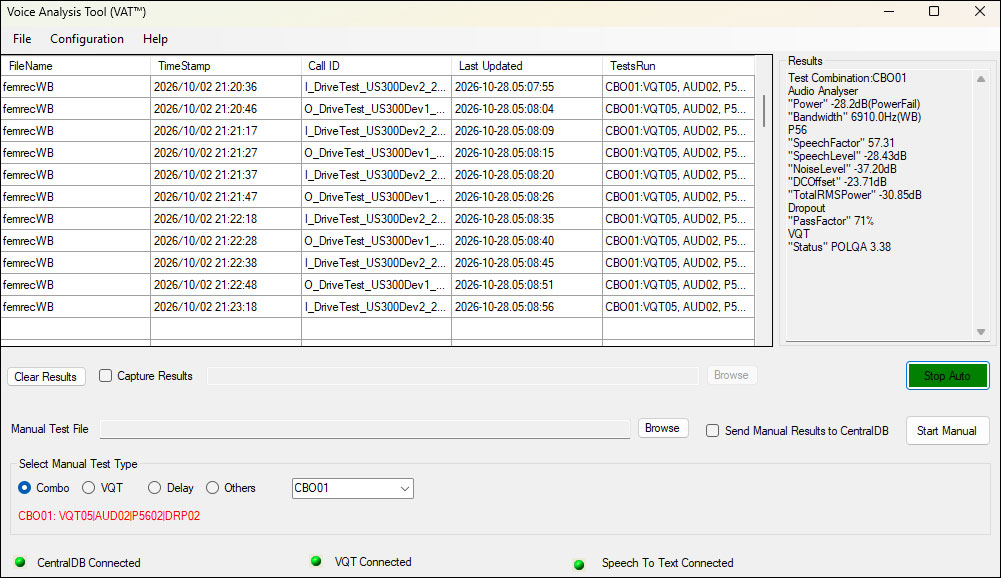Click the "TotalRMSPower" -30.85dB result line

(855, 195)
